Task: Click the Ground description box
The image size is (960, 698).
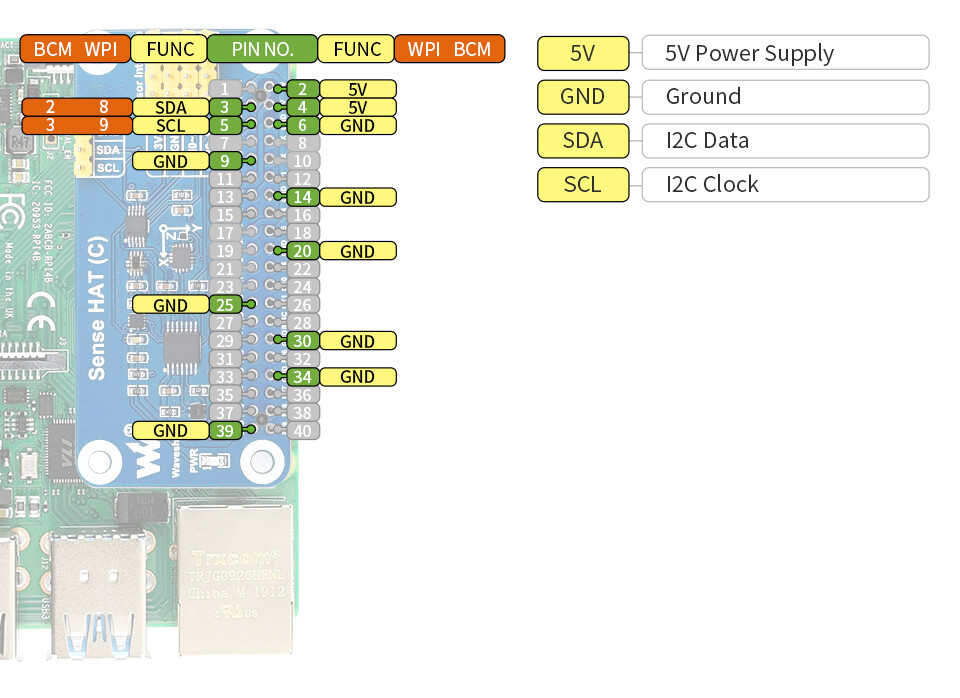Action: pos(786,97)
